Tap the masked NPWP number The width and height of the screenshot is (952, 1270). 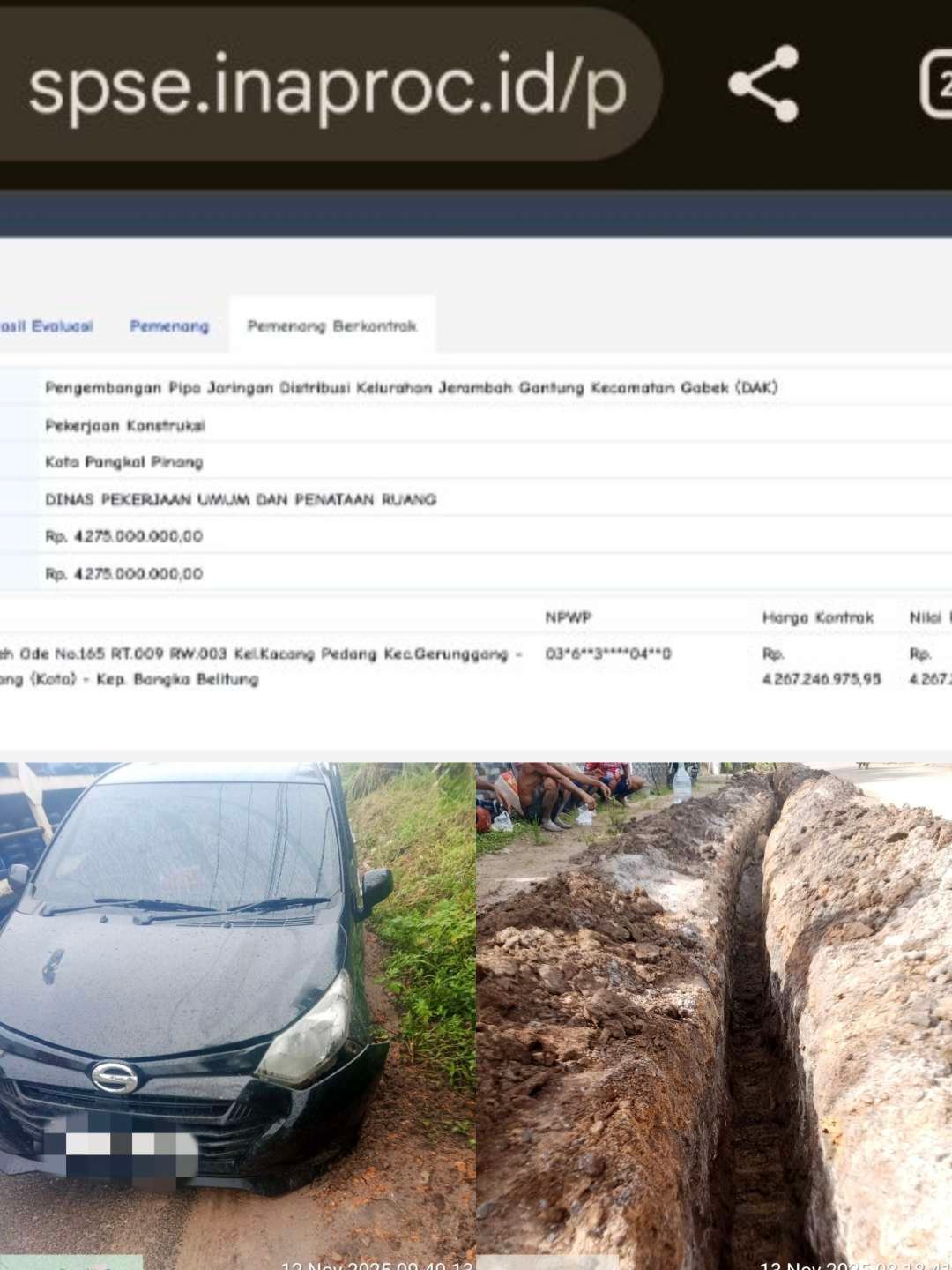click(607, 654)
